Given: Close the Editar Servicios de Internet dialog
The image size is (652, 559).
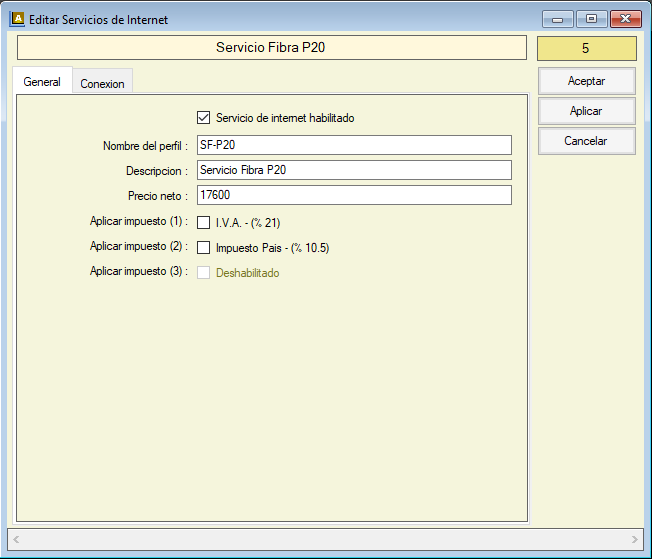Looking at the screenshot, I should 625,19.
